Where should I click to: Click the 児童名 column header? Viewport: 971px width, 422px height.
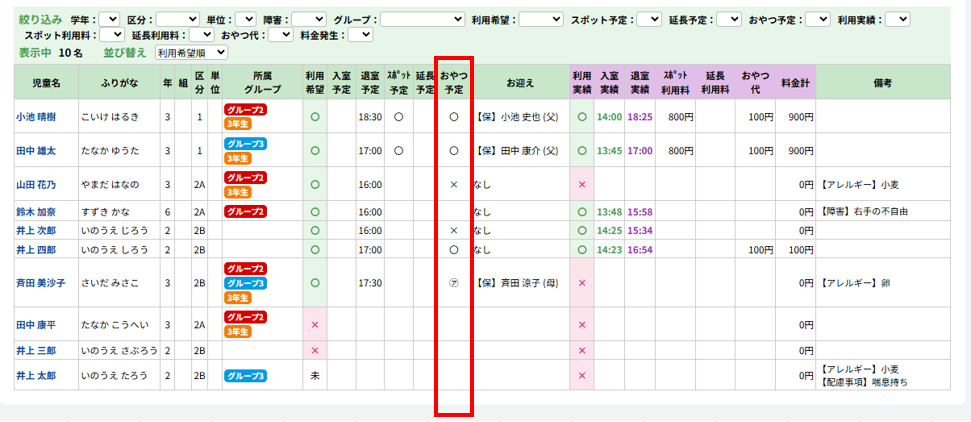coord(44,82)
